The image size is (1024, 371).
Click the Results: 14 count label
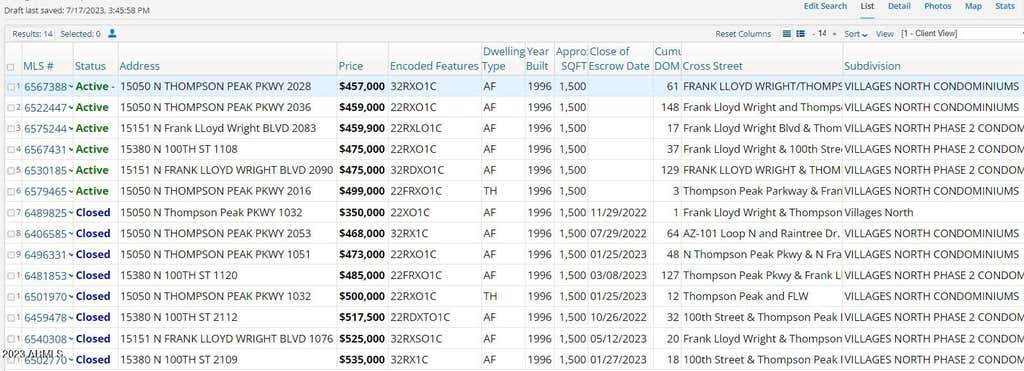coord(33,33)
